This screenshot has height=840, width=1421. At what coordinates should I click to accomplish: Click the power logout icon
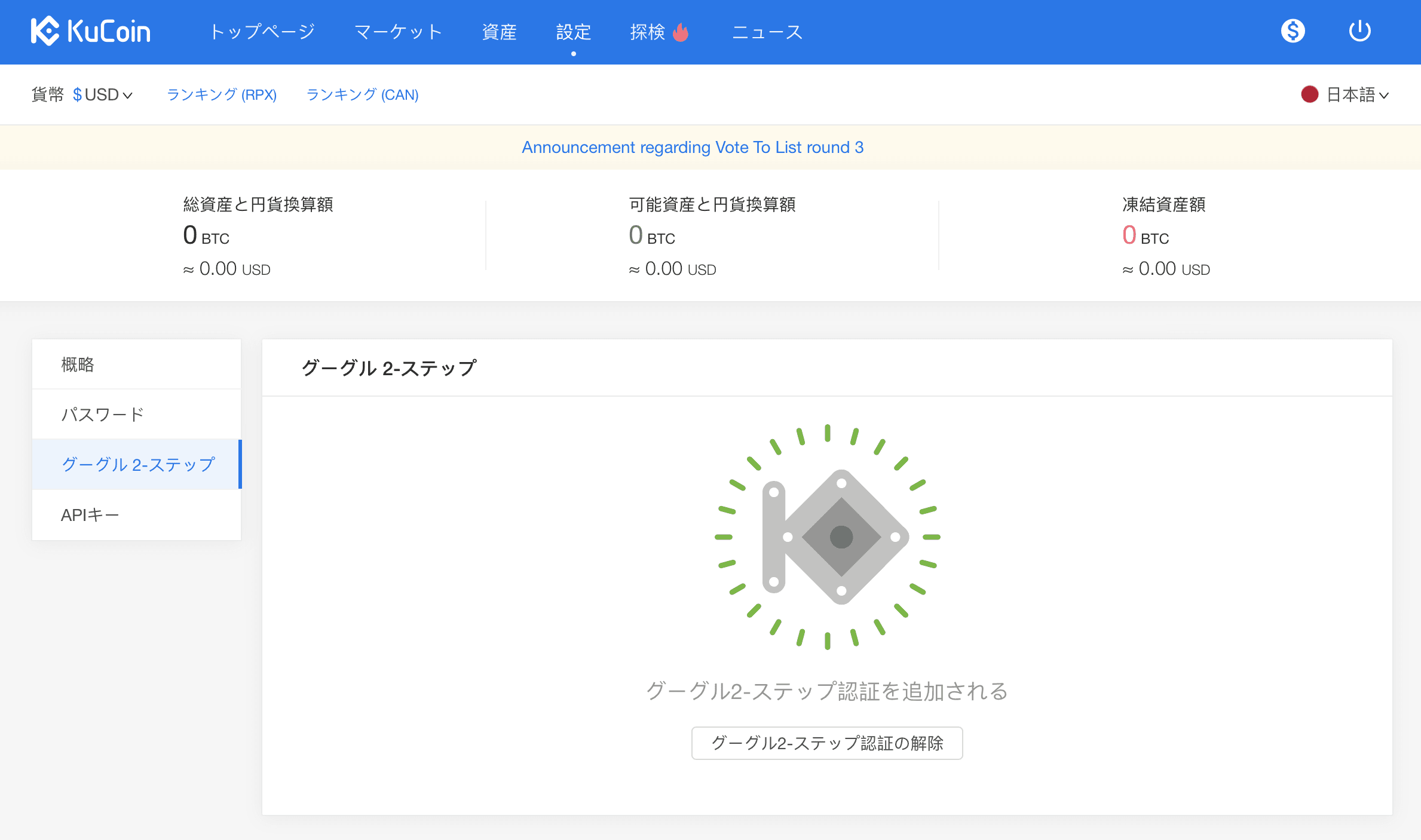[1359, 31]
